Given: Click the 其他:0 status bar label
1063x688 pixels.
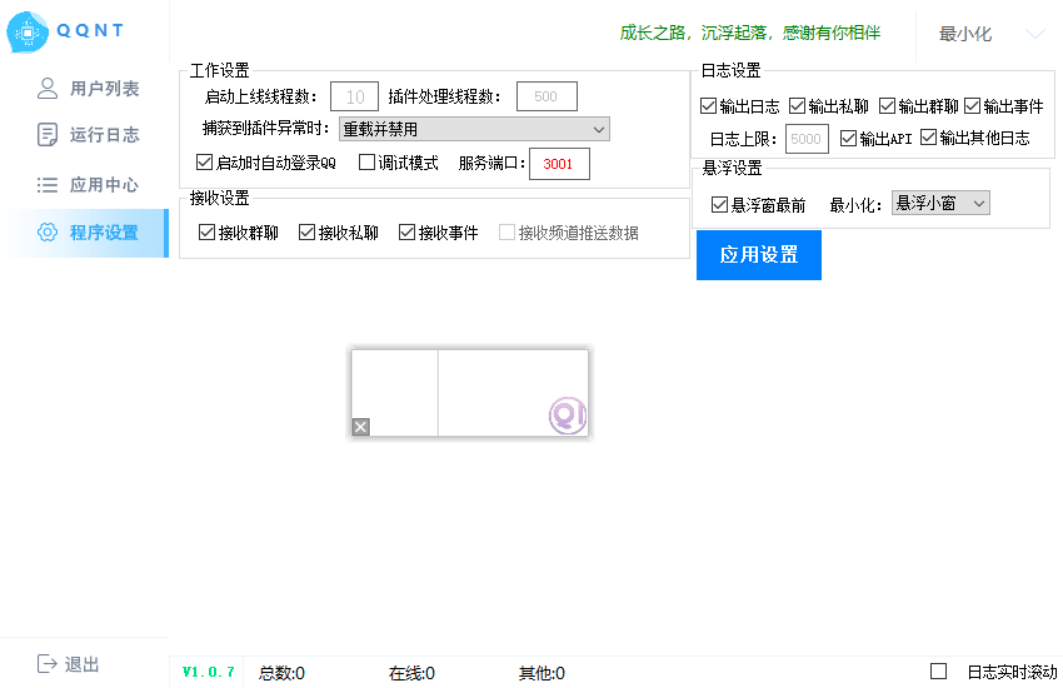Looking at the screenshot, I should pyautogui.click(x=538, y=673).
